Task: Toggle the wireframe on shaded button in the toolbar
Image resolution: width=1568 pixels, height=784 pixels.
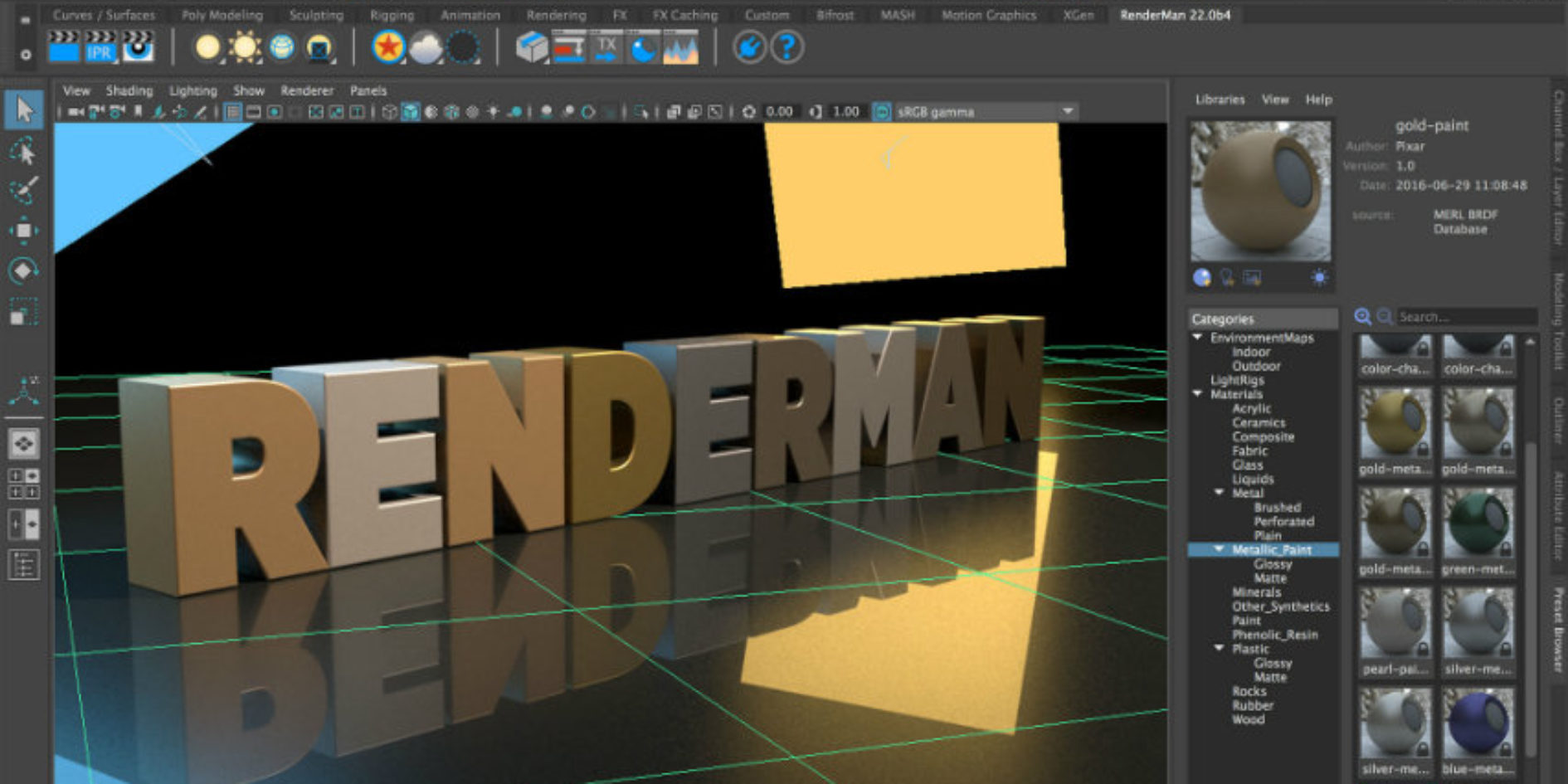Action: 451,111
